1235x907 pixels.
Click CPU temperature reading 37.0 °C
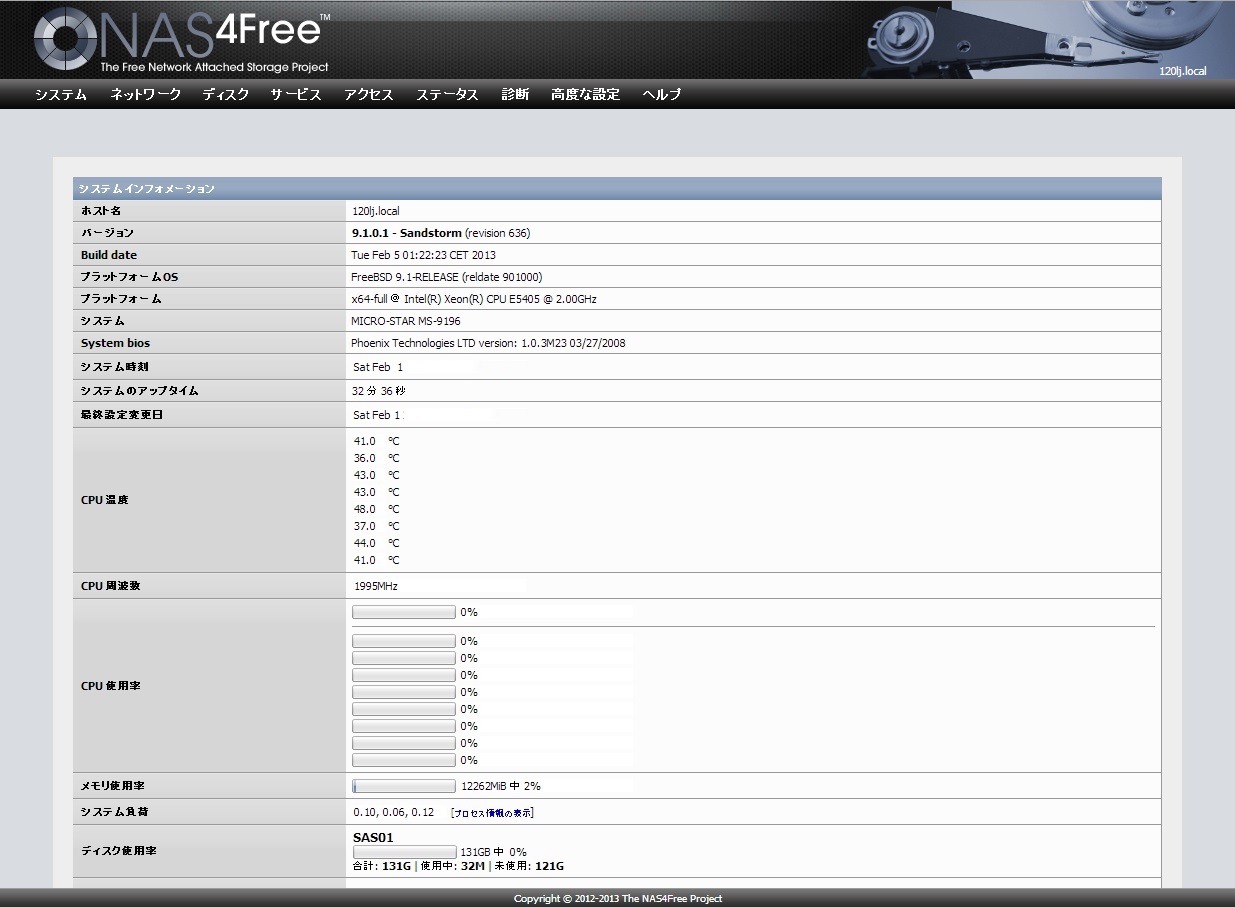[376, 526]
